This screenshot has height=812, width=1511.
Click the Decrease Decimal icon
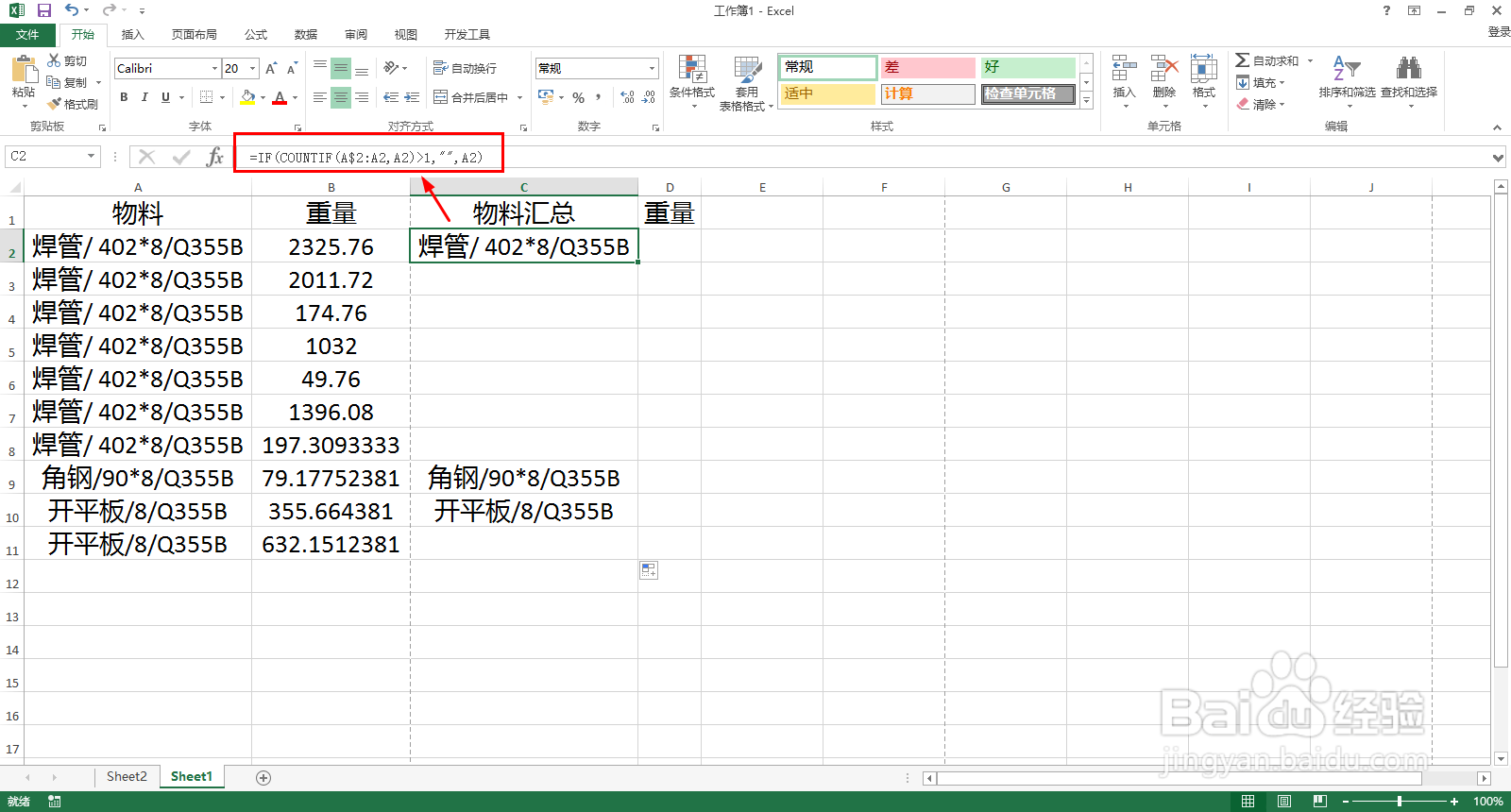(649, 97)
